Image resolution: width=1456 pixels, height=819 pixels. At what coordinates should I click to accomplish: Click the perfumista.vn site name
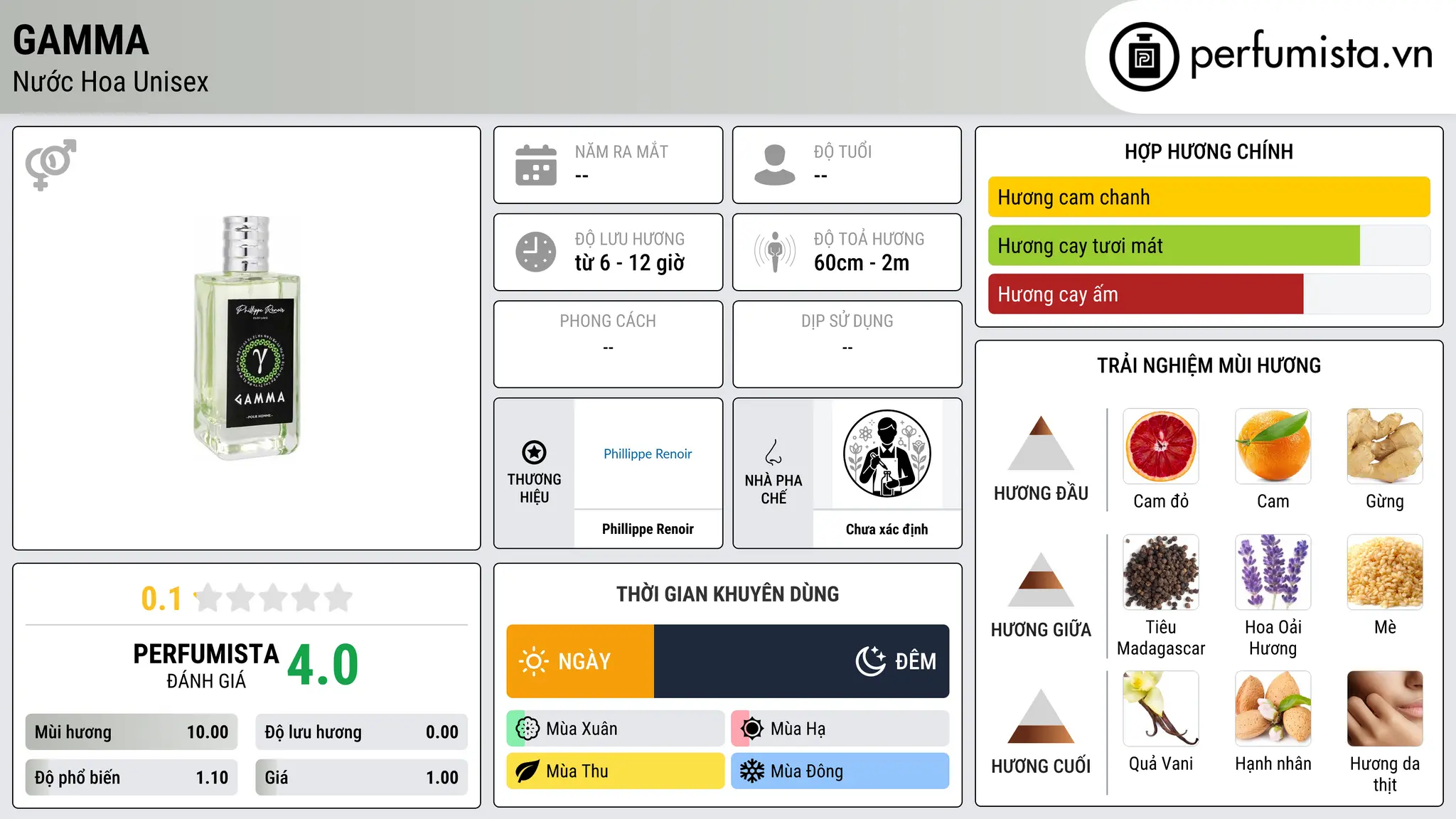[1312, 54]
